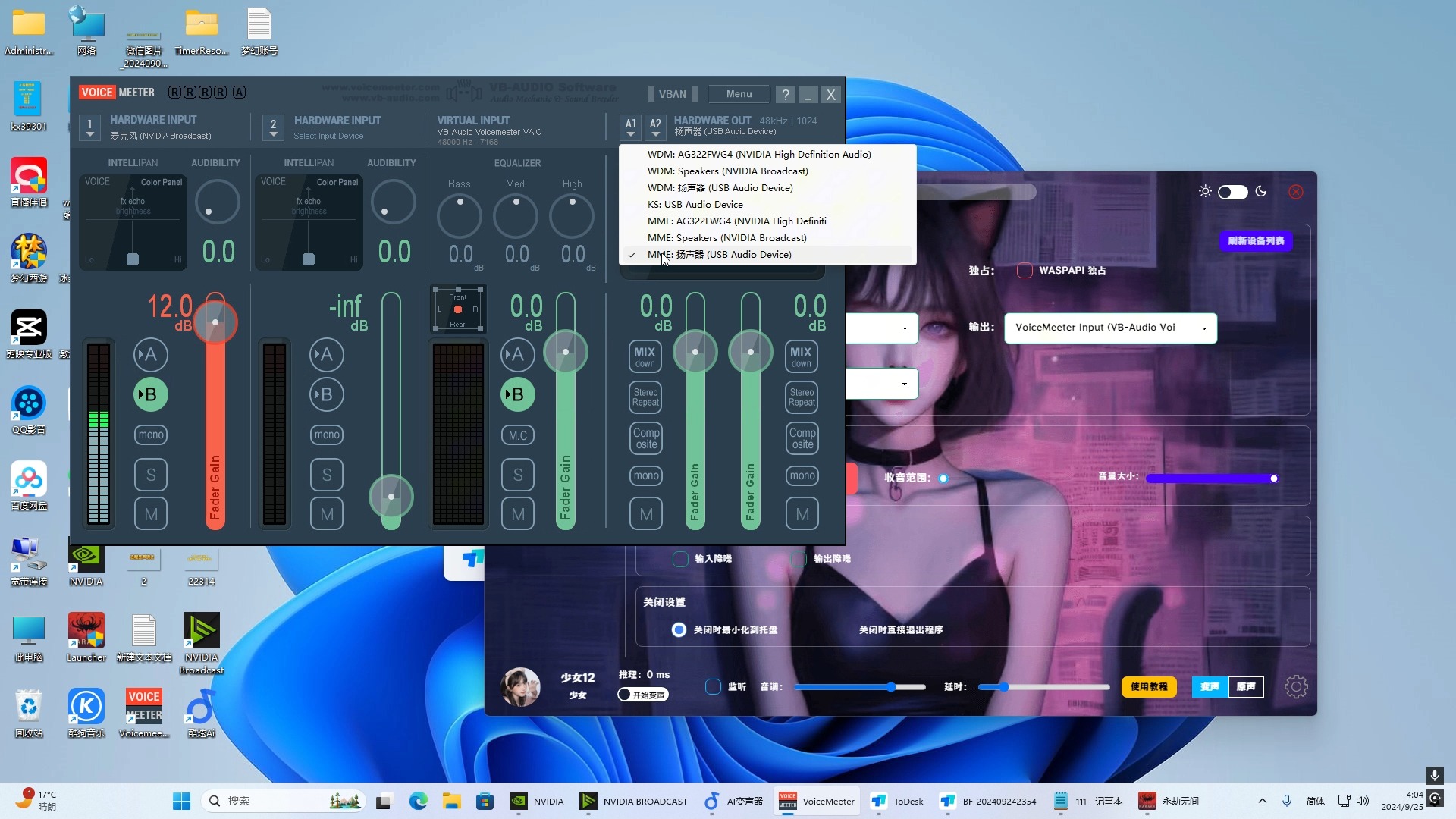This screenshot has height=819, width=1456.
Task: Select WDM: 扬声器 (USB Audio Device)
Action: [767, 187]
